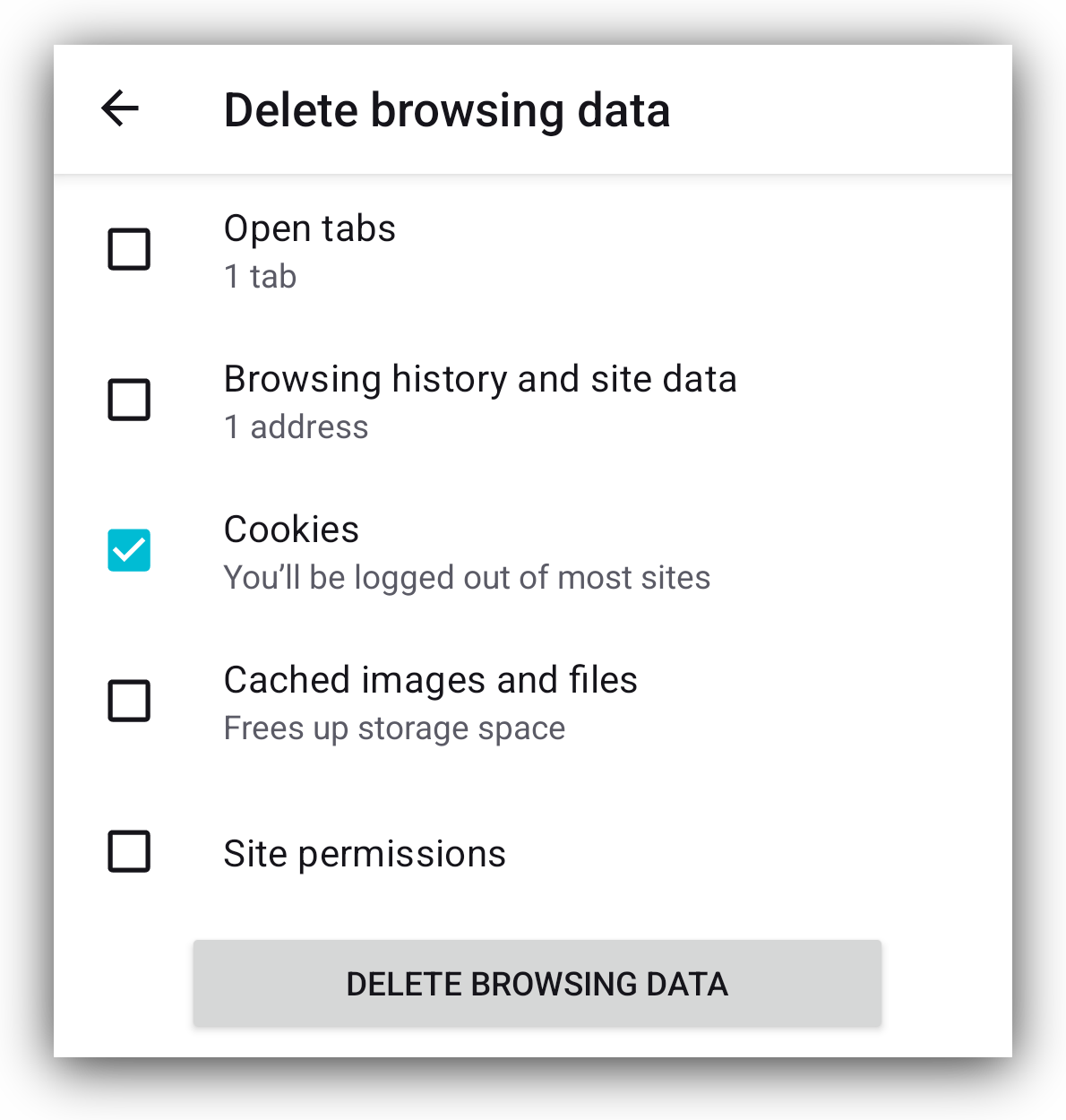Click the Cached images and files label
1066x1120 pixels.
click(430, 681)
